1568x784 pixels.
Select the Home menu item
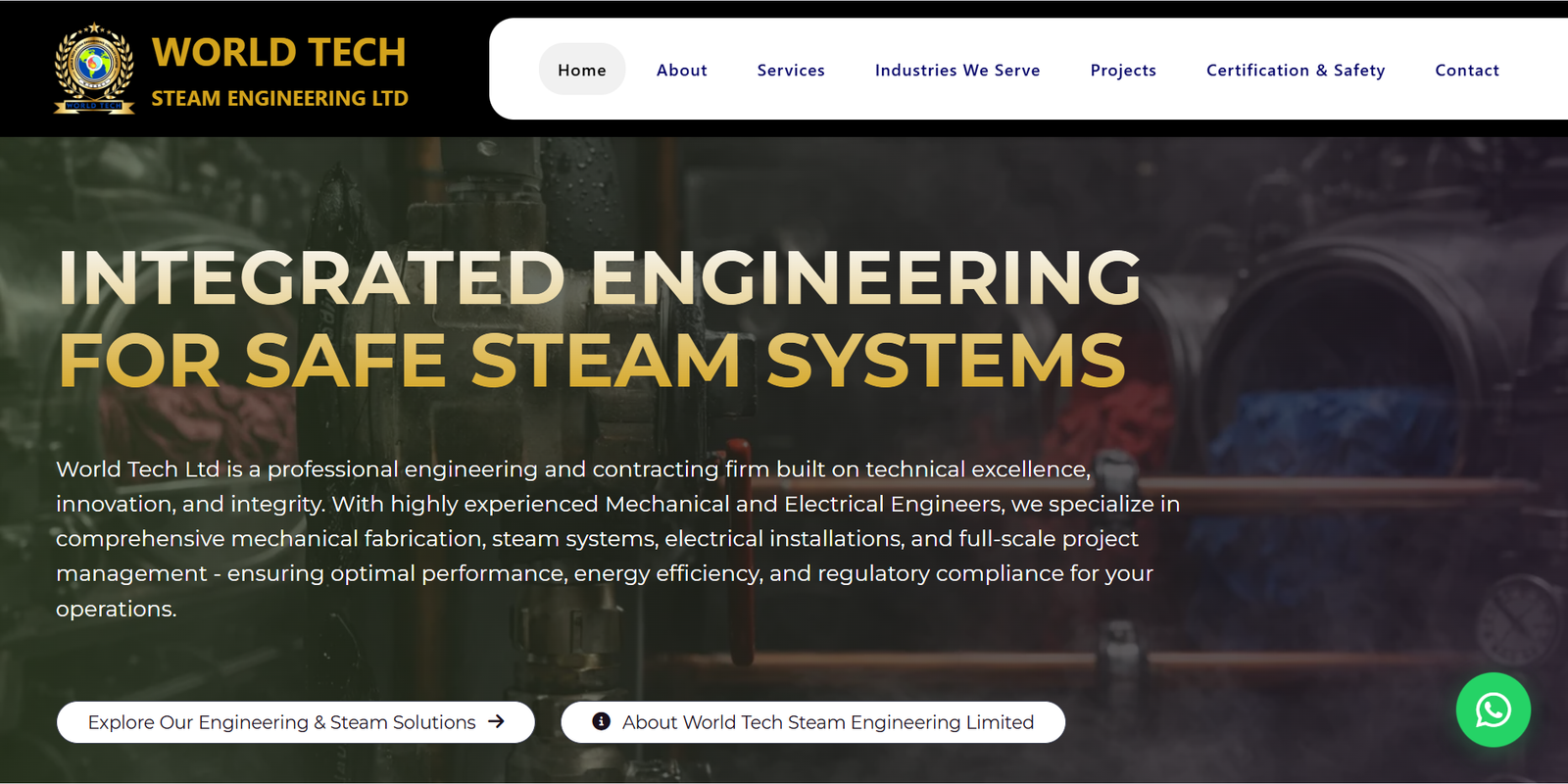(x=582, y=70)
